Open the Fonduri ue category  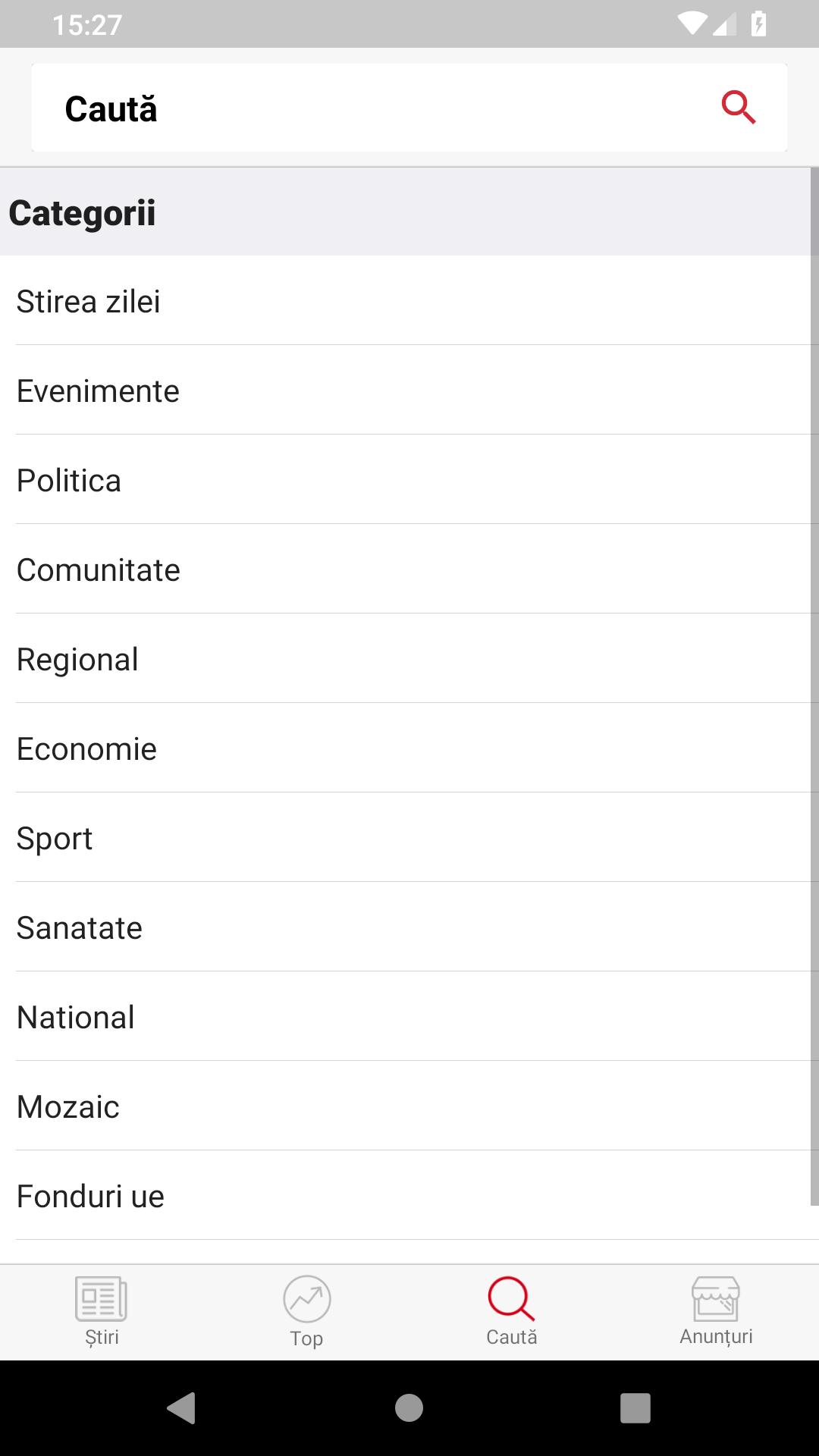pyautogui.click(x=409, y=1195)
